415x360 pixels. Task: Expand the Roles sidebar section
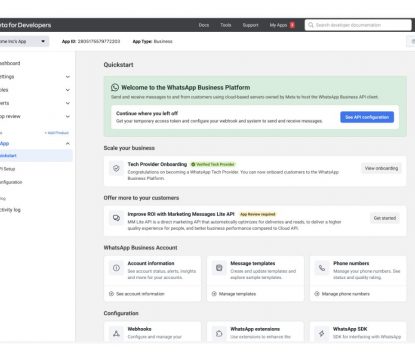68,90
